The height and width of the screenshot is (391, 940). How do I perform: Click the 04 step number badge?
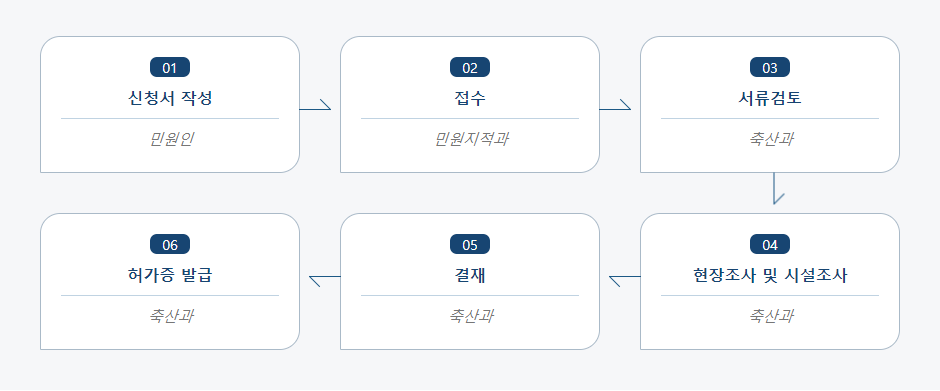click(x=770, y=244)
